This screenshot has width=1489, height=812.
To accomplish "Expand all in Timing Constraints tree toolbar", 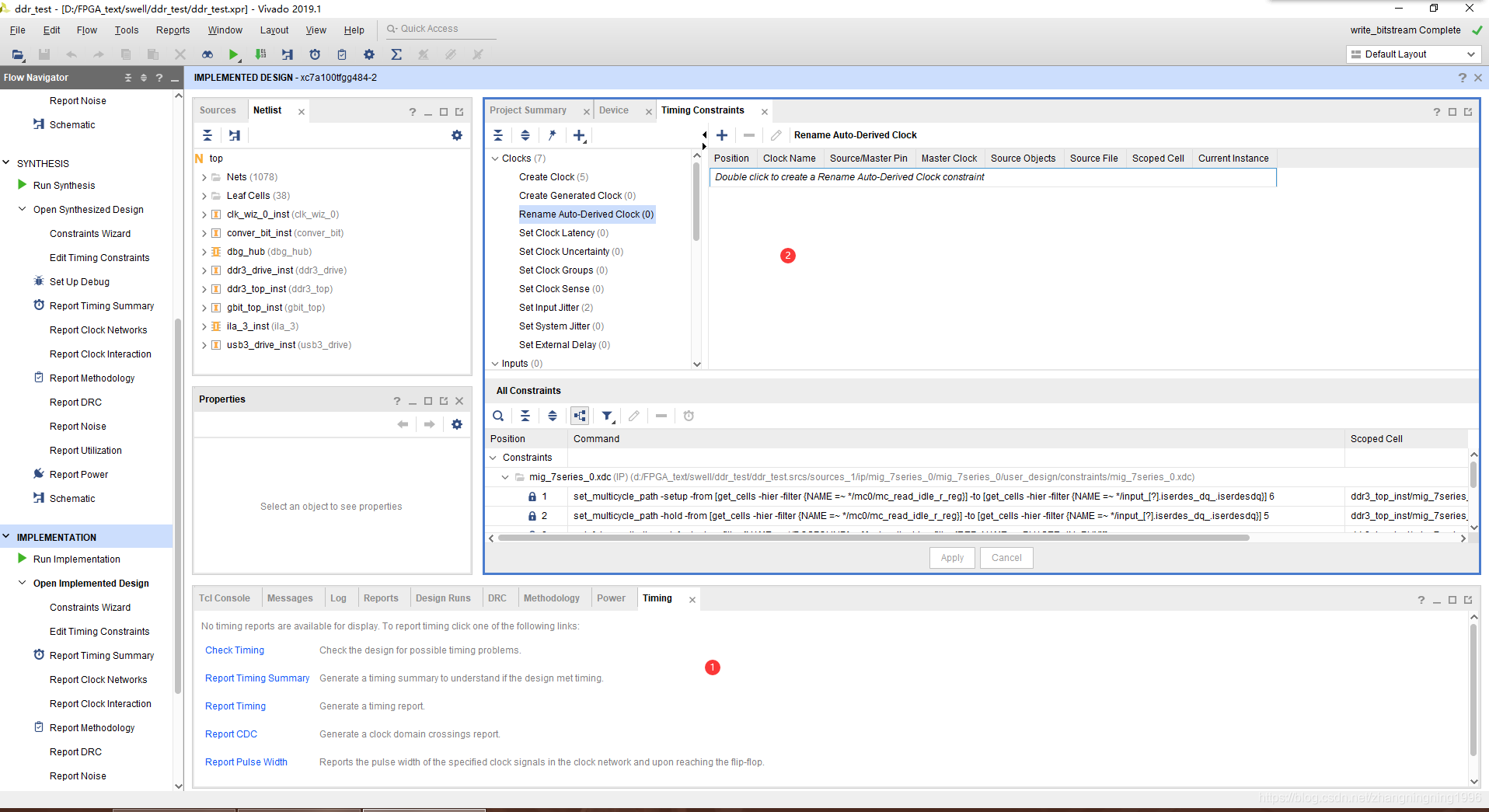I will coord(525,135).
